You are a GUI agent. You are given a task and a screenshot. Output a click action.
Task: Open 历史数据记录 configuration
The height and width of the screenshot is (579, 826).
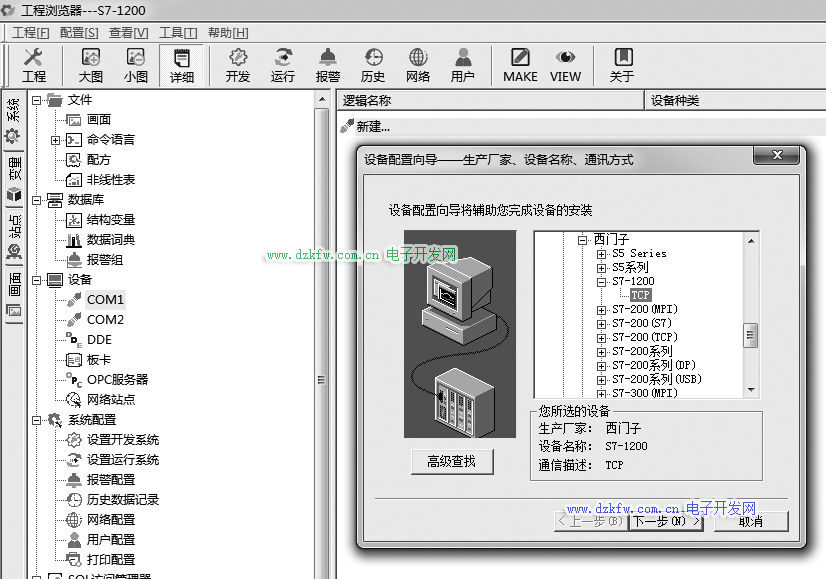tap(123, 500)
